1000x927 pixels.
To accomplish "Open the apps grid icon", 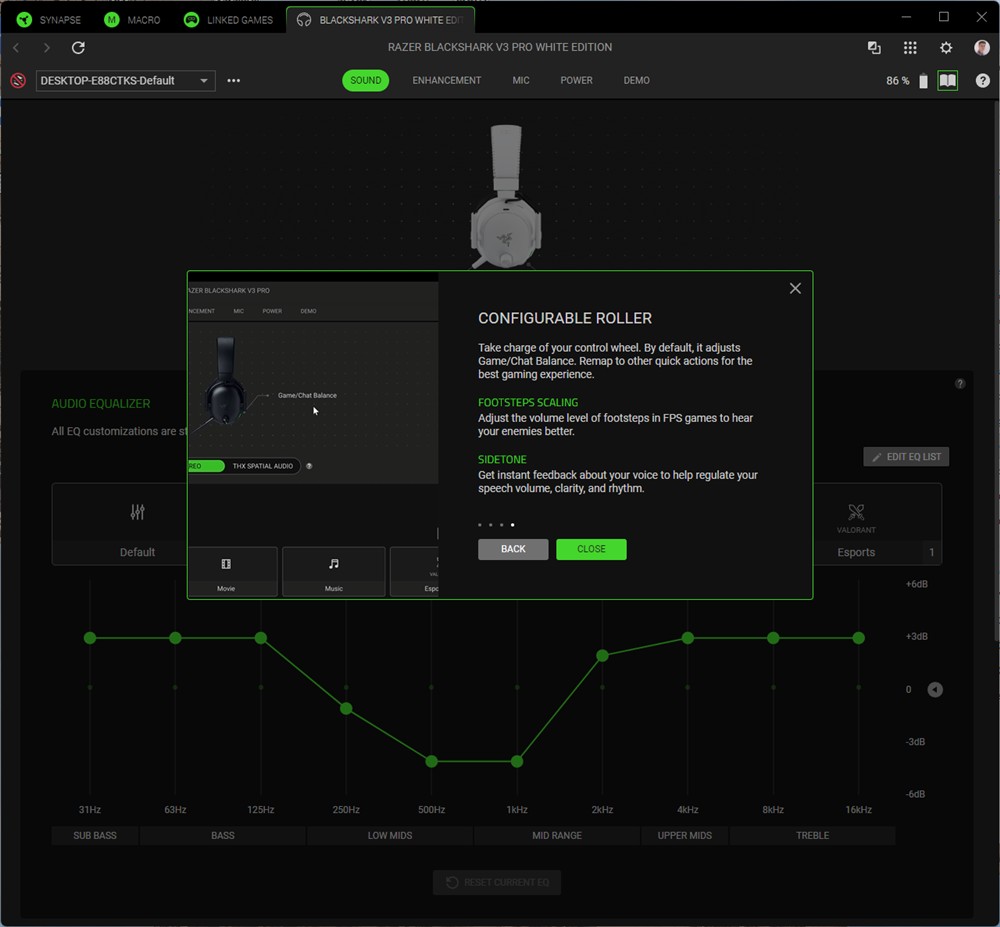I will (x=910, y=48).
